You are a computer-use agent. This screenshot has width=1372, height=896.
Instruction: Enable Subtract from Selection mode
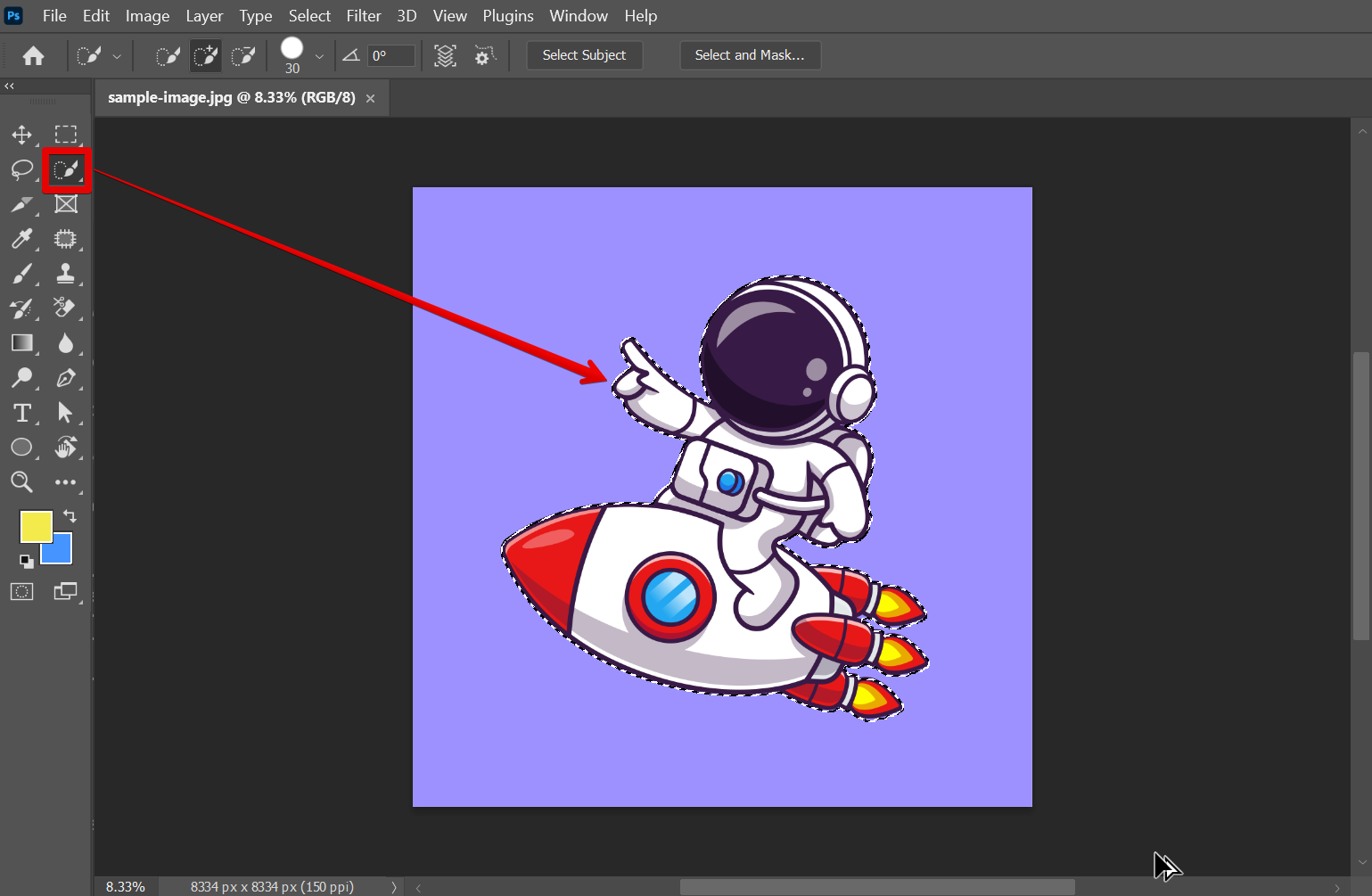[243, 56]
